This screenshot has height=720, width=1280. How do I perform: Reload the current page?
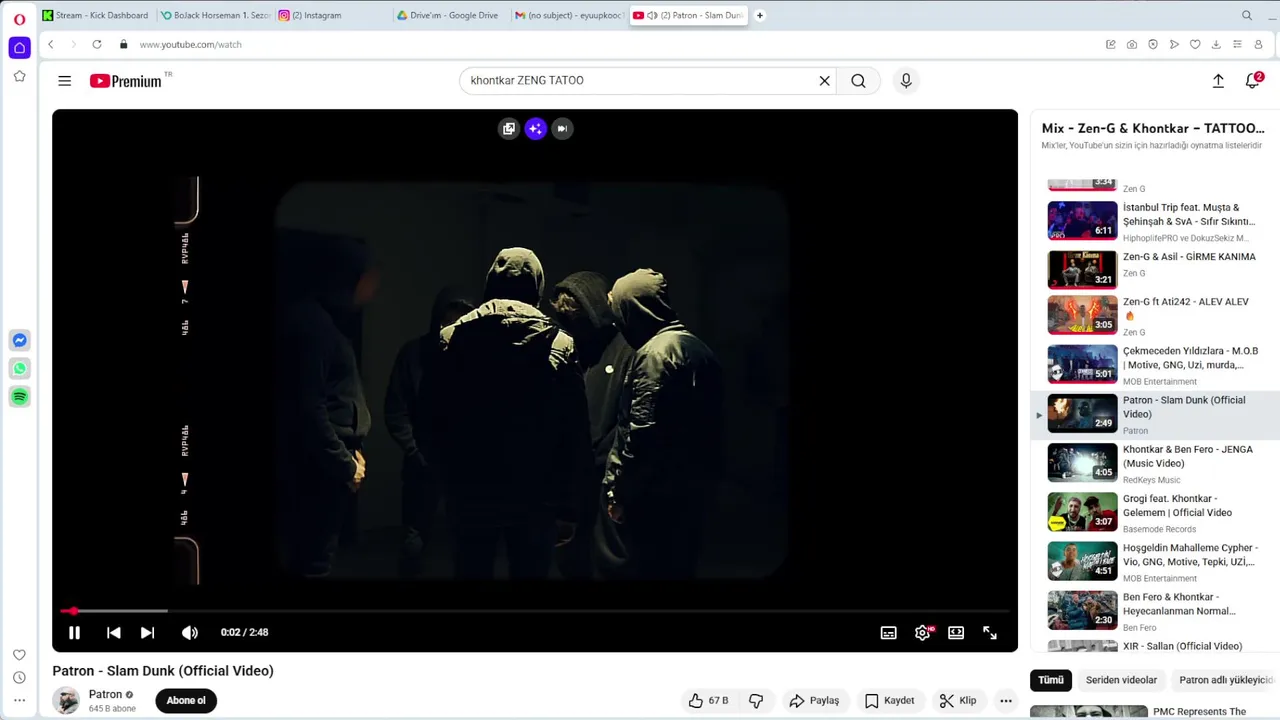97,44
